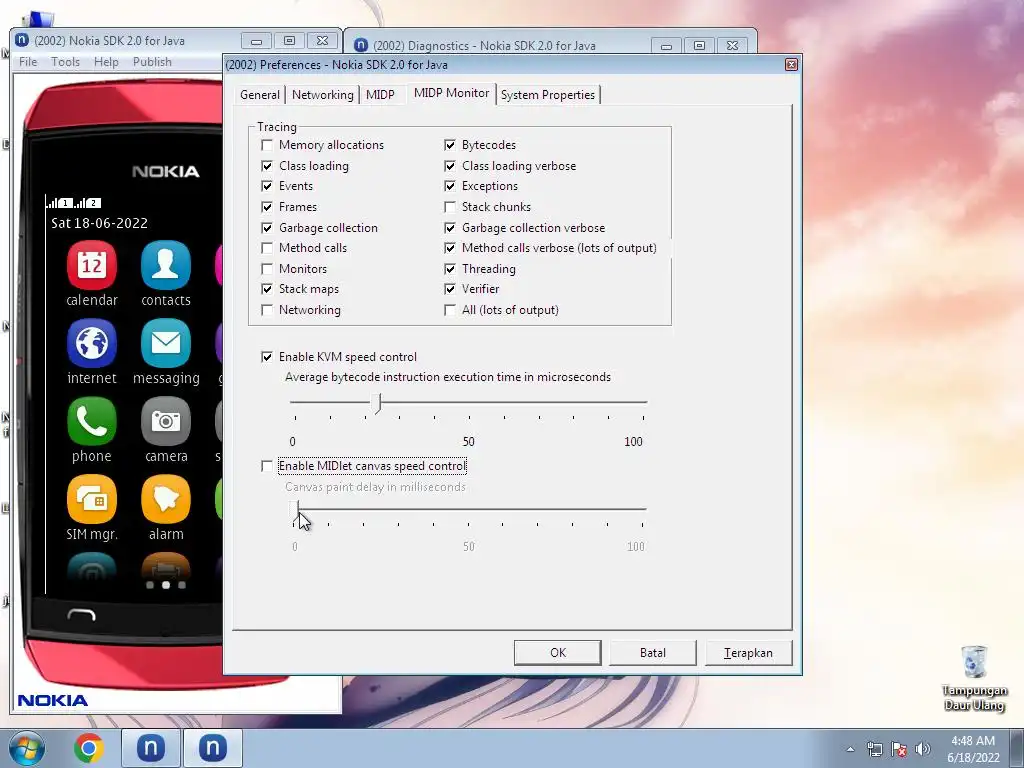Click the KVM bytecode execution time slider thumb
1024x768 pixels.
click(x=377, y=404)
